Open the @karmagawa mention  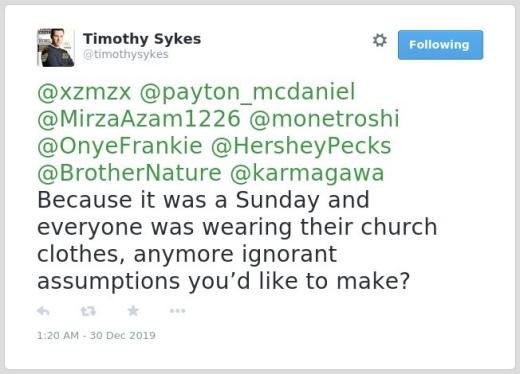pyautogui.click(x=307, y=173)
